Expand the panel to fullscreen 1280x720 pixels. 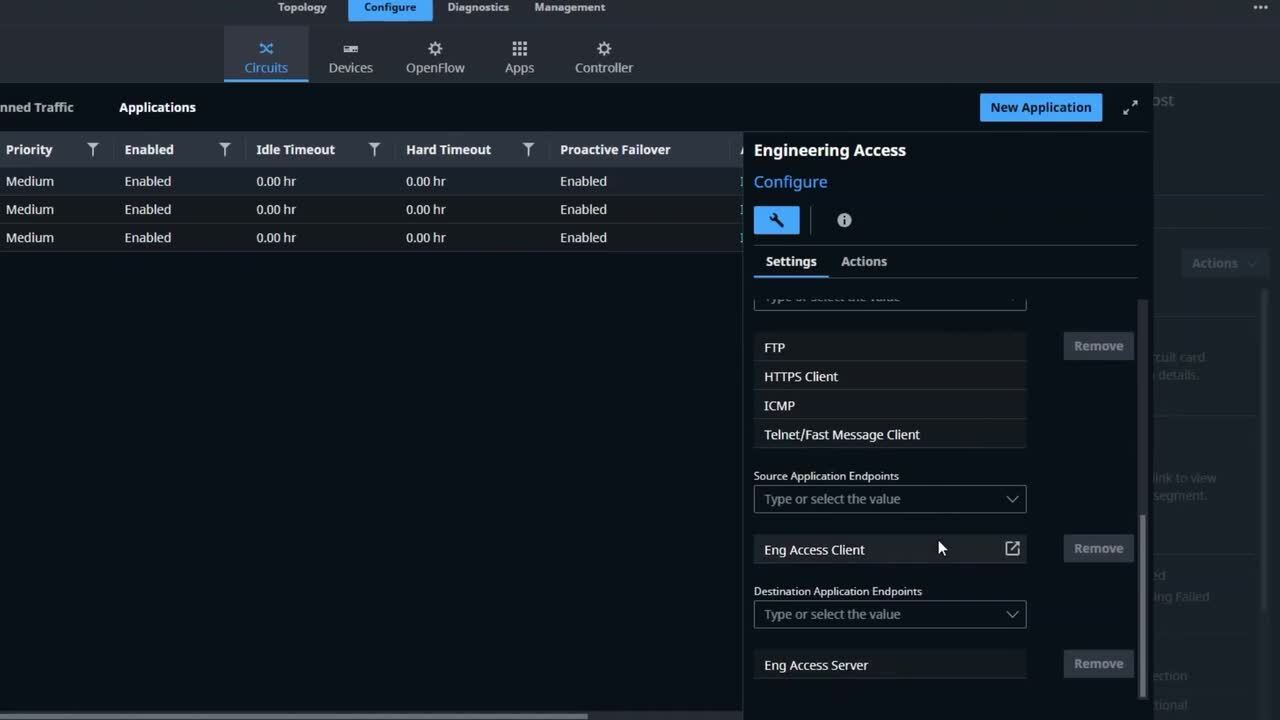click(x=1130, y=108)
